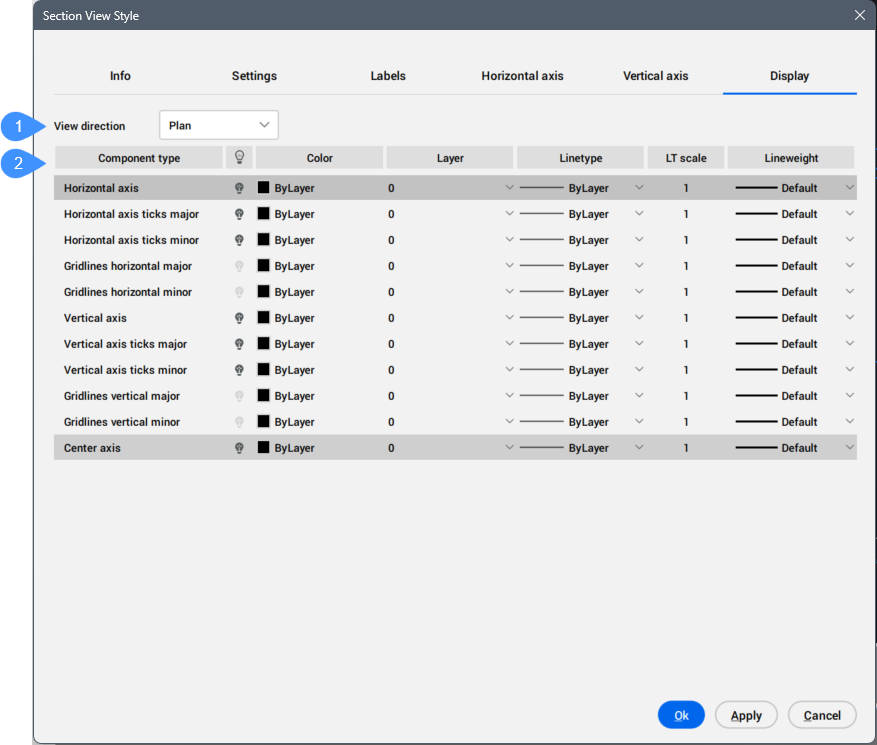The height and width of the screenshot is (745, 877).
Task: Toggle bulb icon for Gridlines vertical minor
Action: point(239,422)
